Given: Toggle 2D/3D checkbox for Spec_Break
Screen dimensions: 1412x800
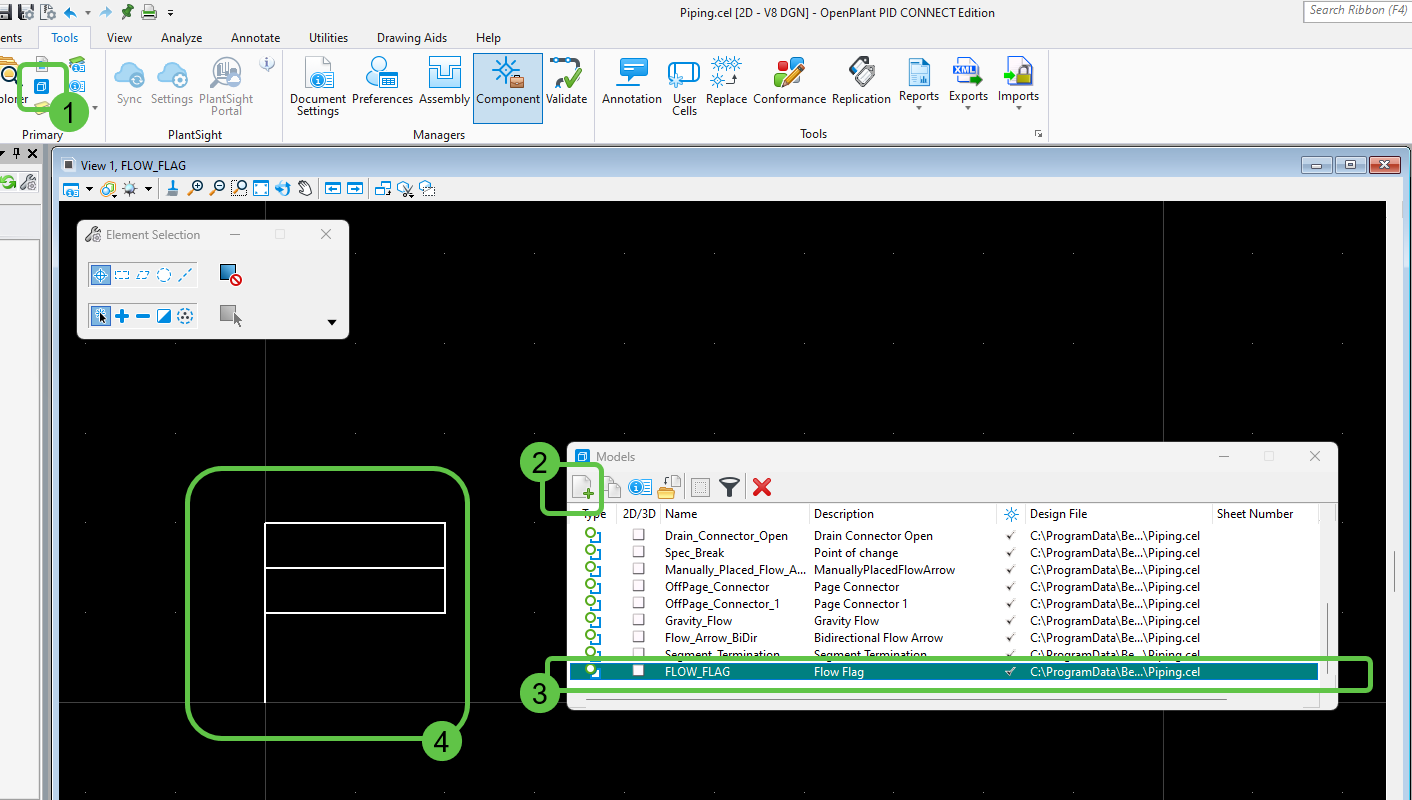Looking at the screenshot, I should pyautogui.click(x=638, y=552).
